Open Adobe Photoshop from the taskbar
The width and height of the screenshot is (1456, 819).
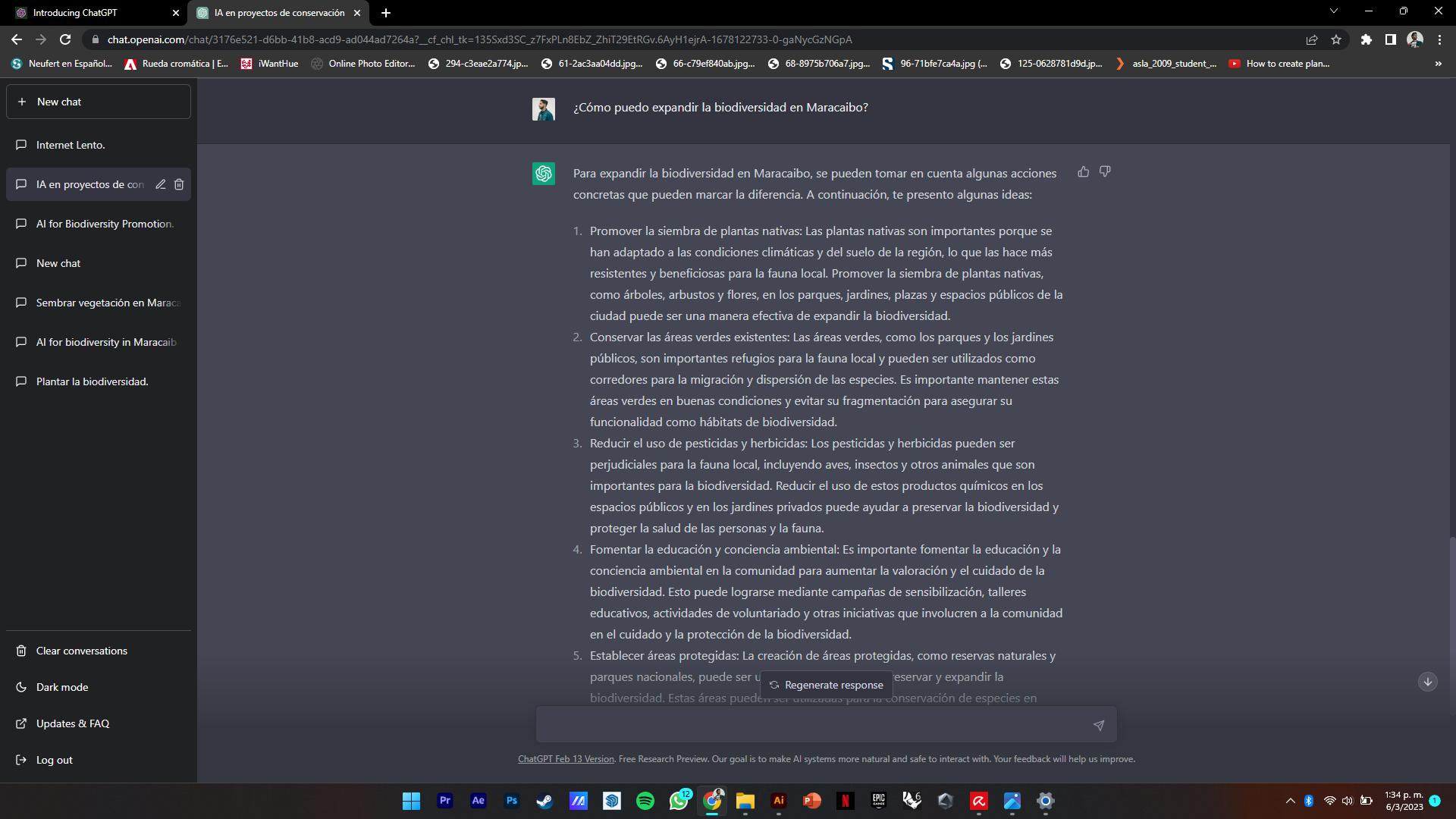point(512,801)
